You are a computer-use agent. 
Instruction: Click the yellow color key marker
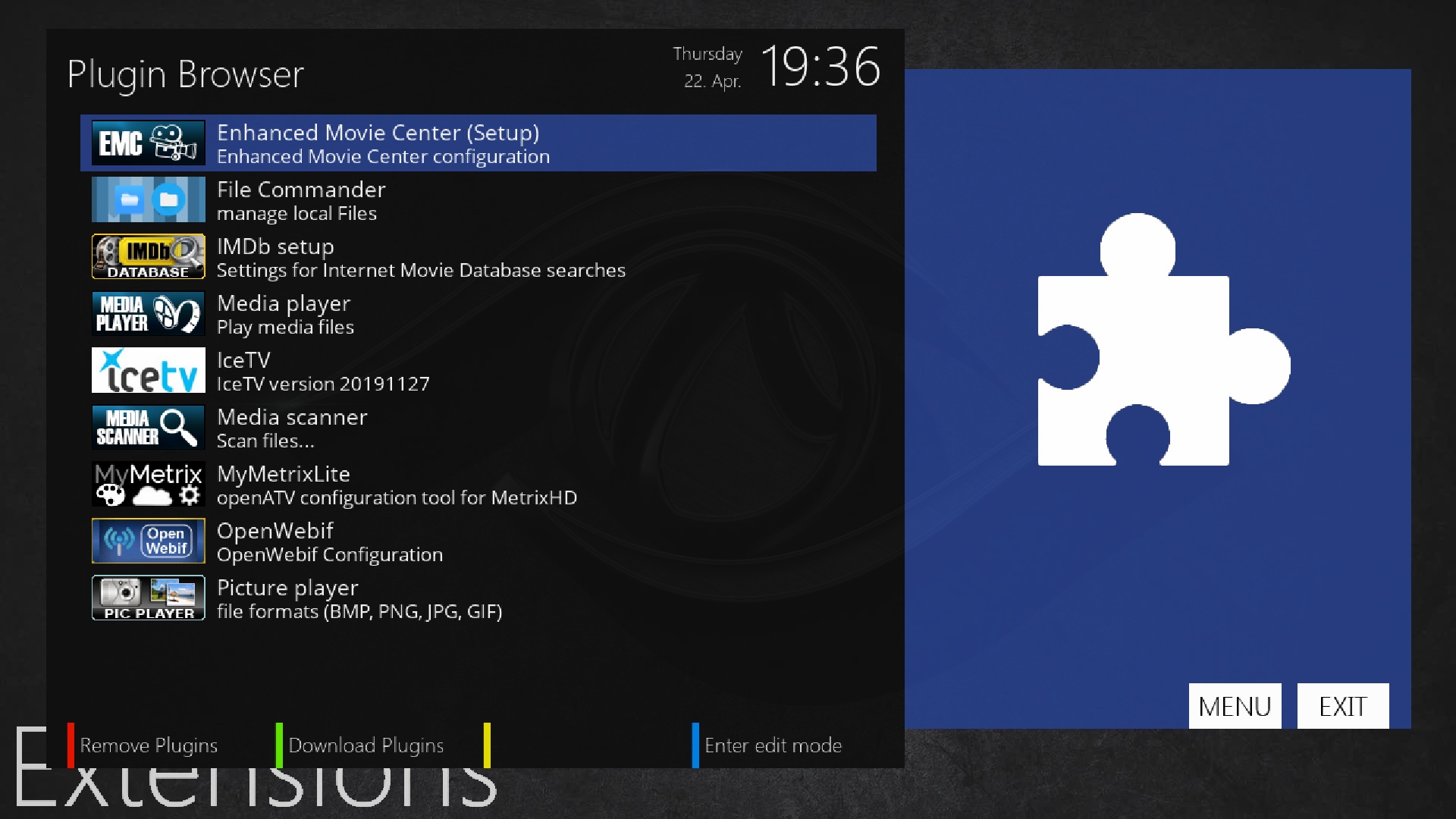pos(487,745)
